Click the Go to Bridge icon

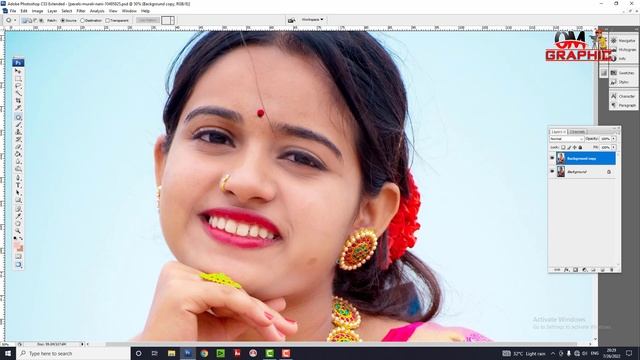point(291,20)
